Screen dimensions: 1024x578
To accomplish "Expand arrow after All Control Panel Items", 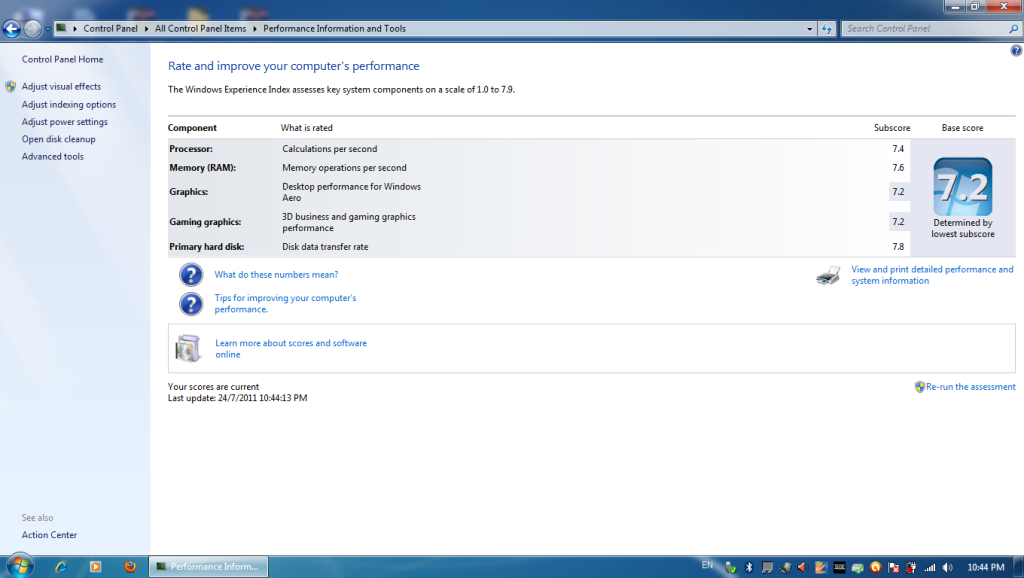I will point(255,29).
